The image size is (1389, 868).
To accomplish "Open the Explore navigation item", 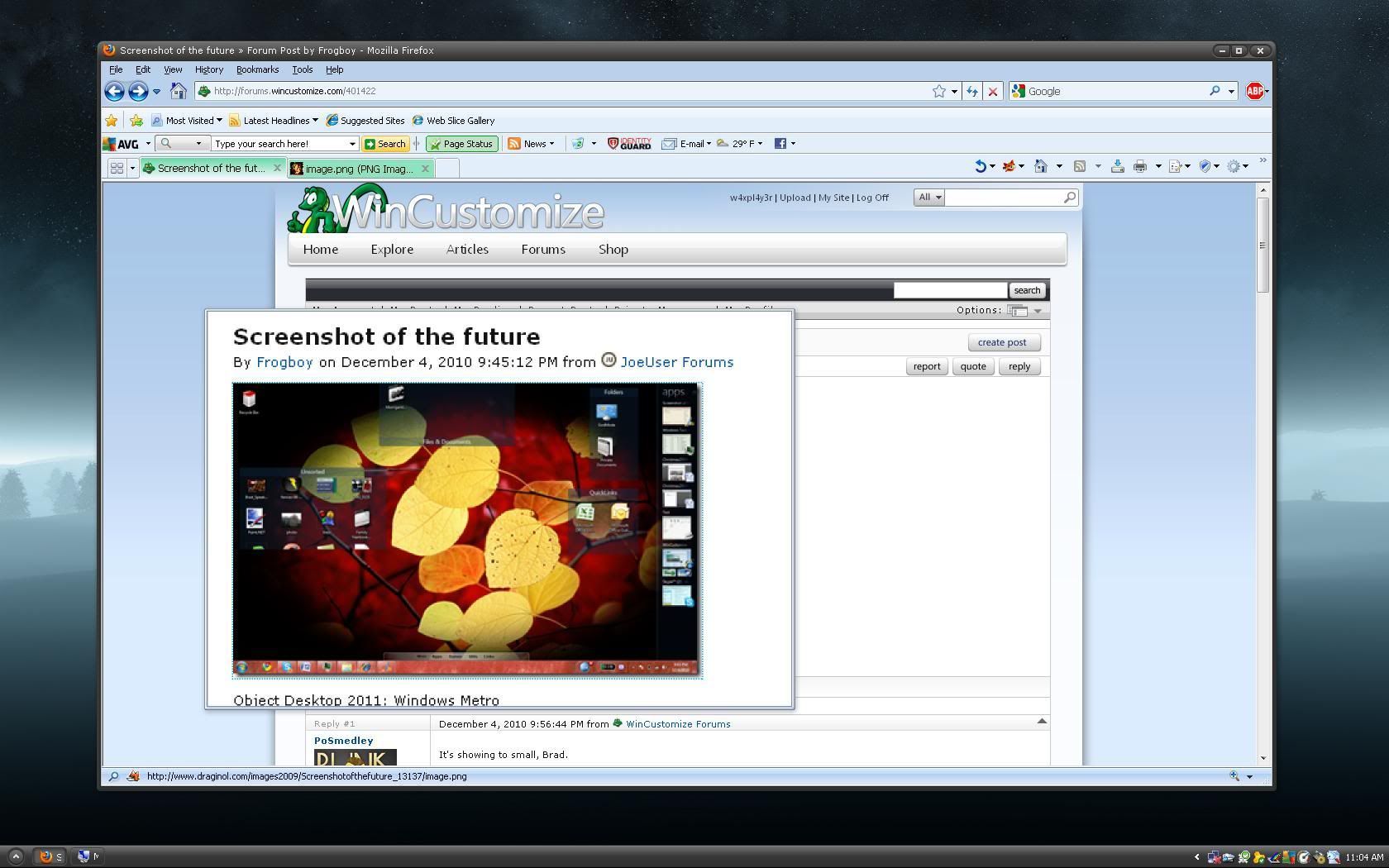I will [x=392, y=250].
